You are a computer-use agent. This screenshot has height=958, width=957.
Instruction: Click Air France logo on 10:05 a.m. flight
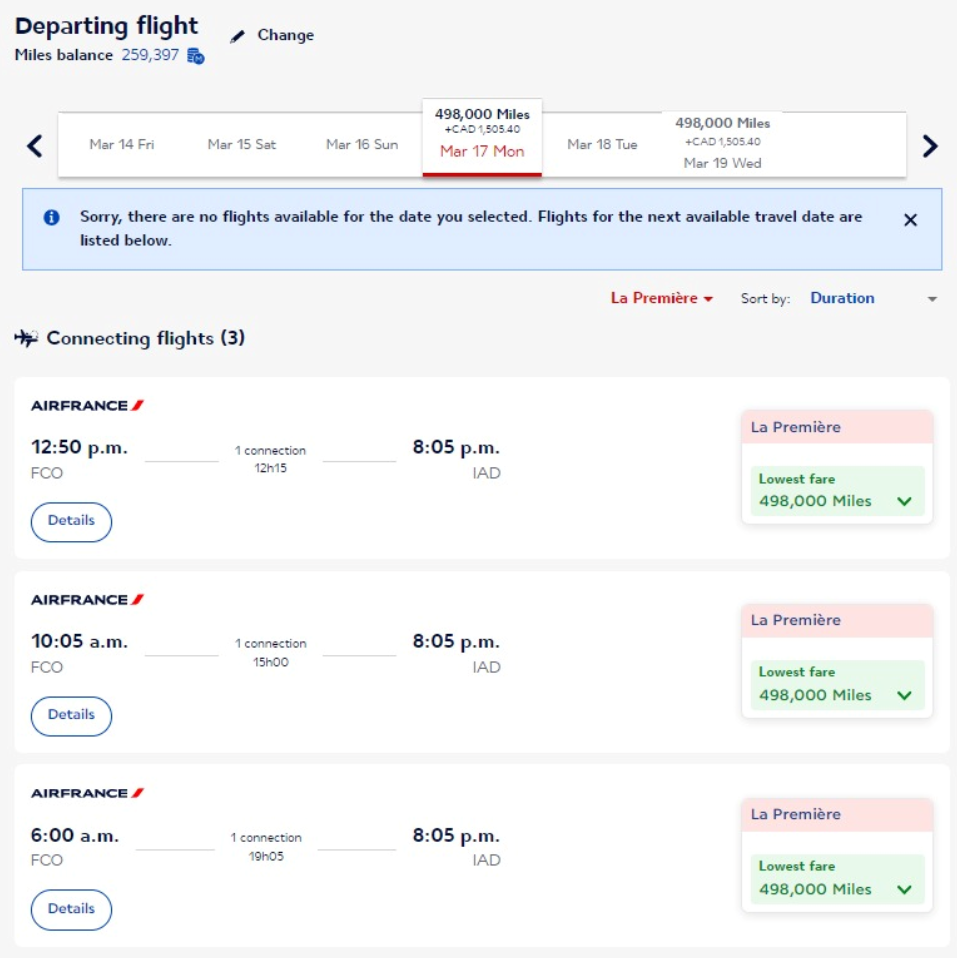click(x=87, y=600)
